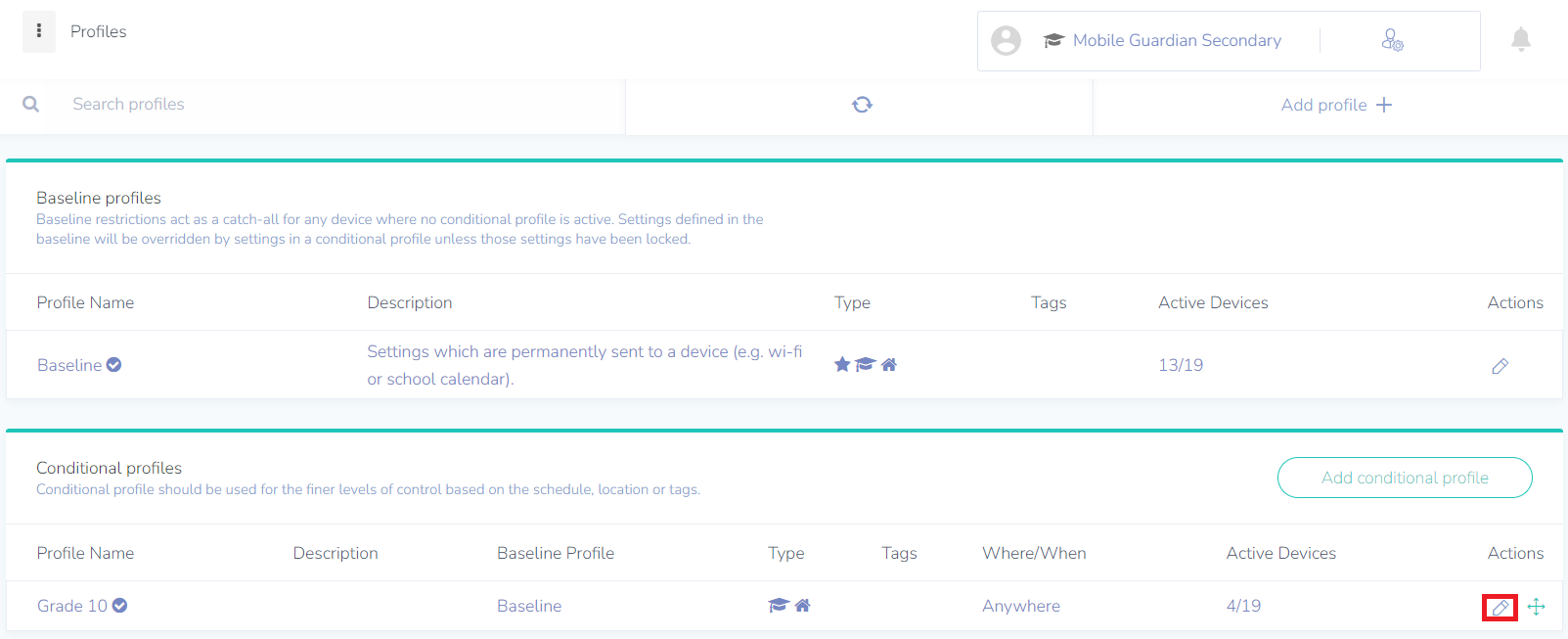Click Profile Name header in Baseline profiles table
The width and height of the screenshot is (1568, 639).
[x=85, y=302]
